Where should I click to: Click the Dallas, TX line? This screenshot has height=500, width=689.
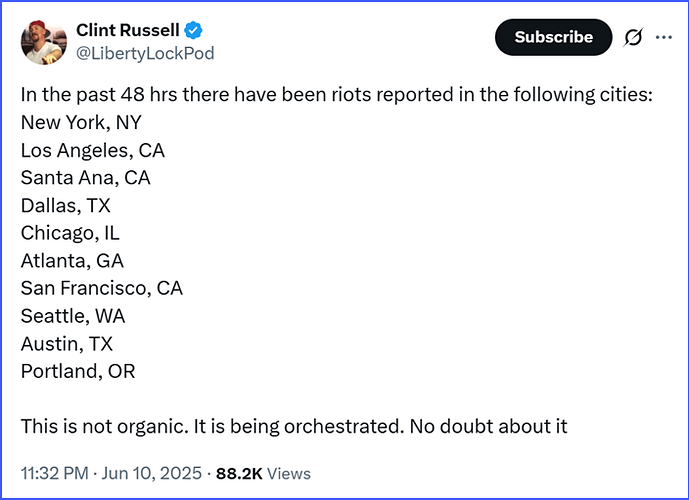click(x=65, y=206)
